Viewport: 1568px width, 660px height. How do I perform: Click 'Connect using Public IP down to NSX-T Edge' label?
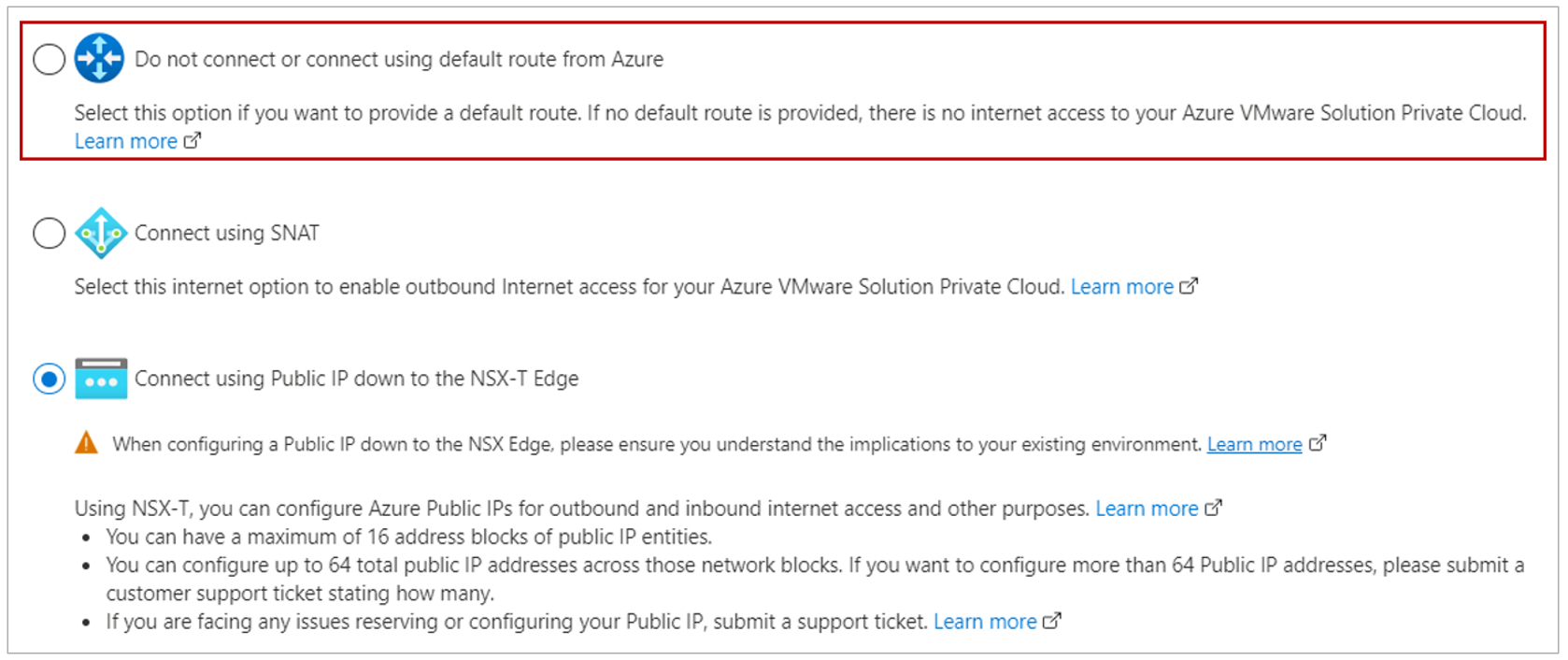pos(356,379)
